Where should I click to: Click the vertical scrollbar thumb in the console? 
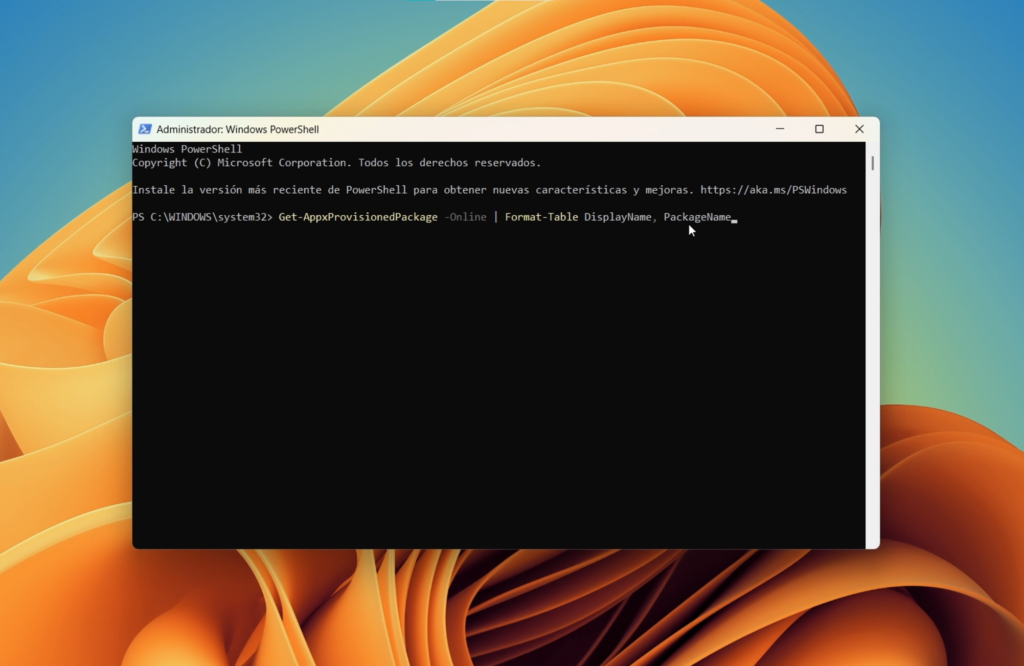point(872,162)
